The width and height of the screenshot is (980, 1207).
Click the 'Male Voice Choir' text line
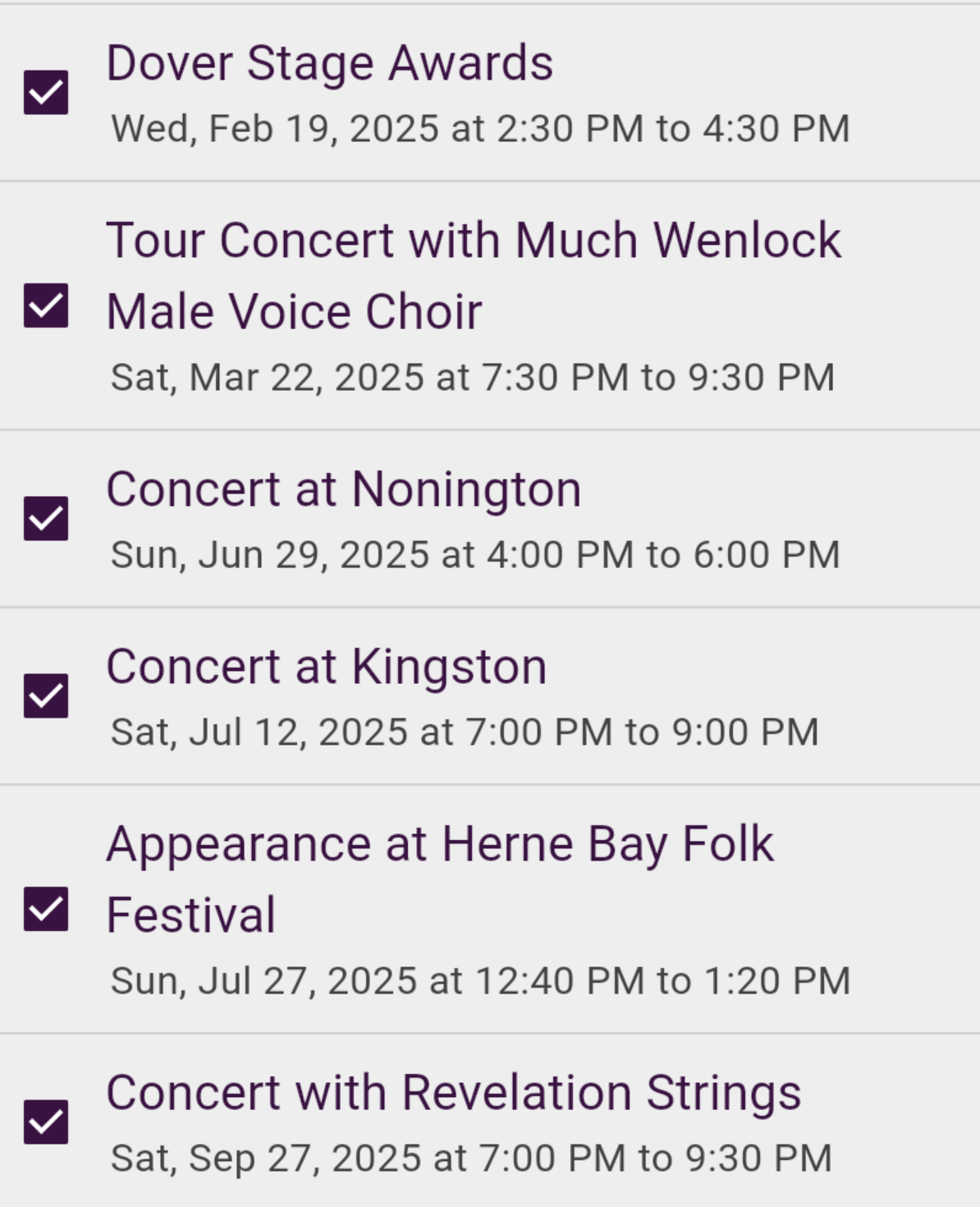point(294,312)
